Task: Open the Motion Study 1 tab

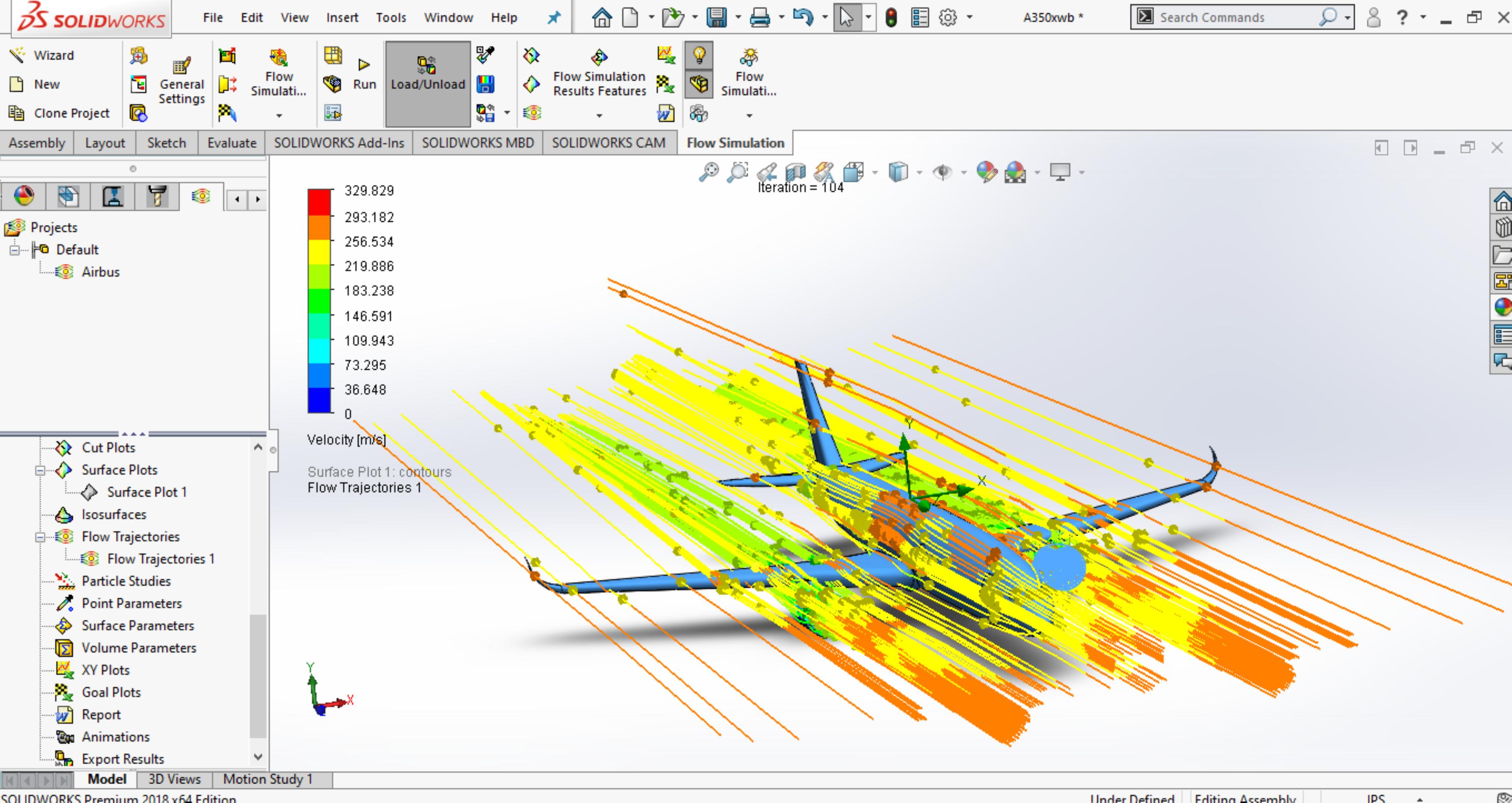Action: [x=268, y=779]
